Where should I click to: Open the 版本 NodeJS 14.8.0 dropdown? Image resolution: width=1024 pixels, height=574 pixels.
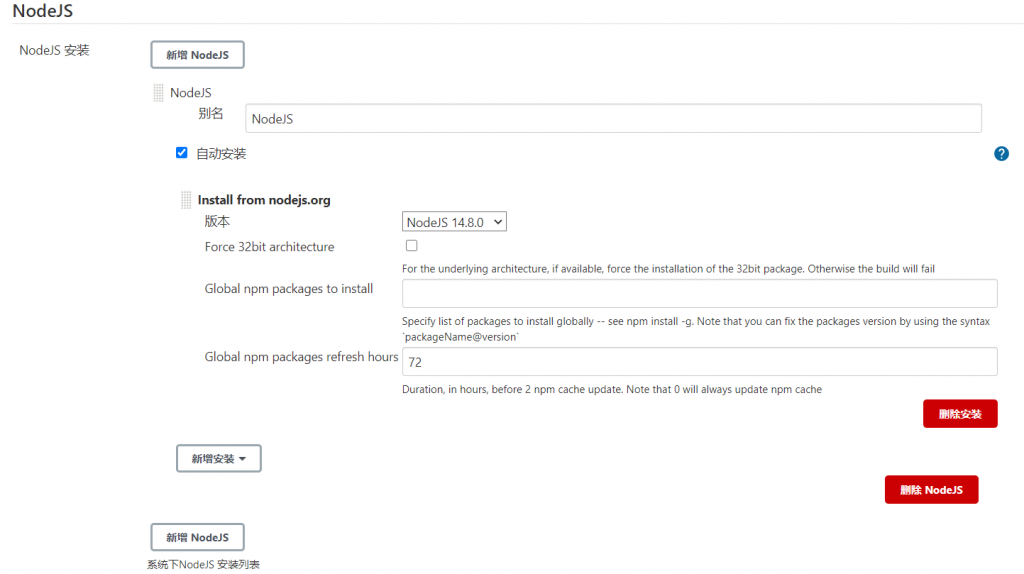tap(454, 222)
